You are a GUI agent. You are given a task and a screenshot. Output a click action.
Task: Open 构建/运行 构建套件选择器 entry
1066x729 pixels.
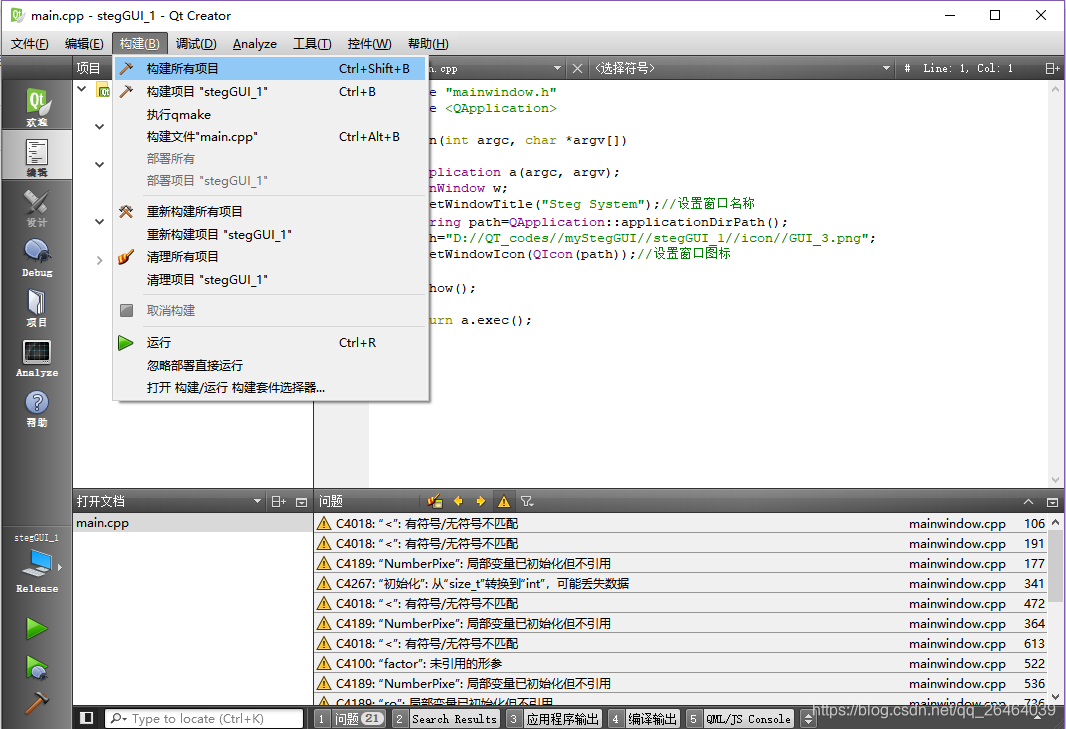(x=270, y=388)
